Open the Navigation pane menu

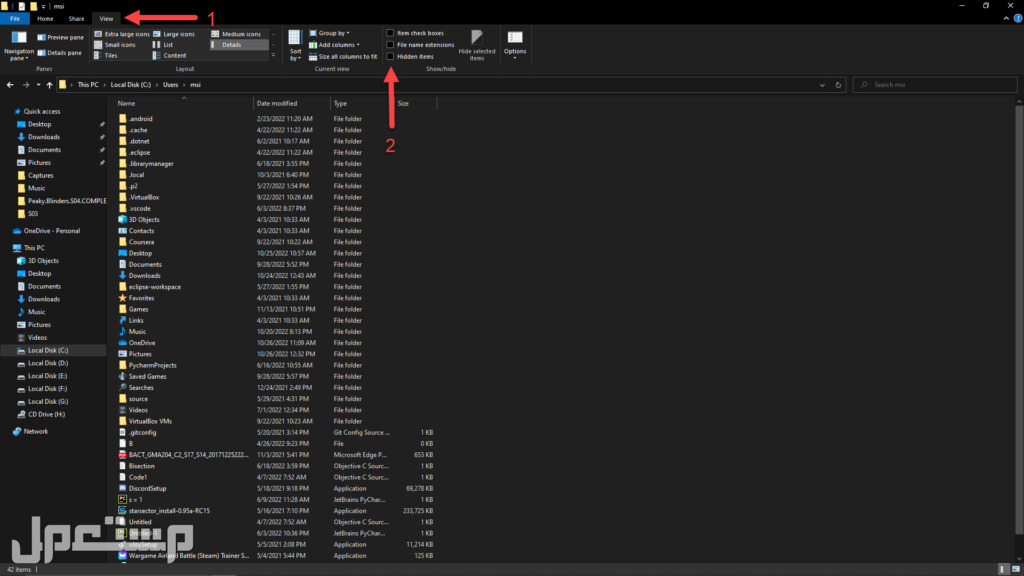(19, 45)
